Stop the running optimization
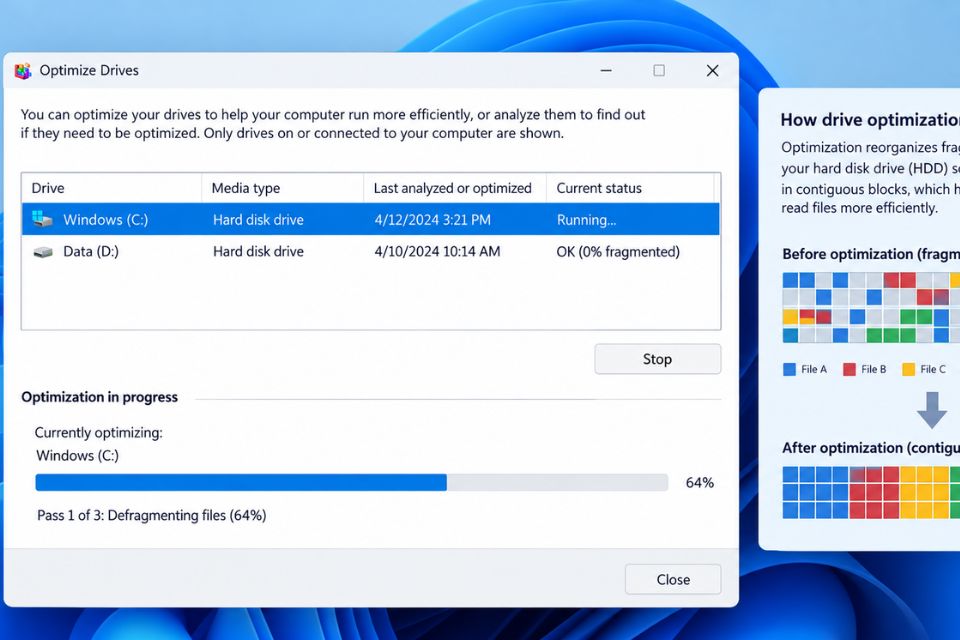 click(658, 359)
